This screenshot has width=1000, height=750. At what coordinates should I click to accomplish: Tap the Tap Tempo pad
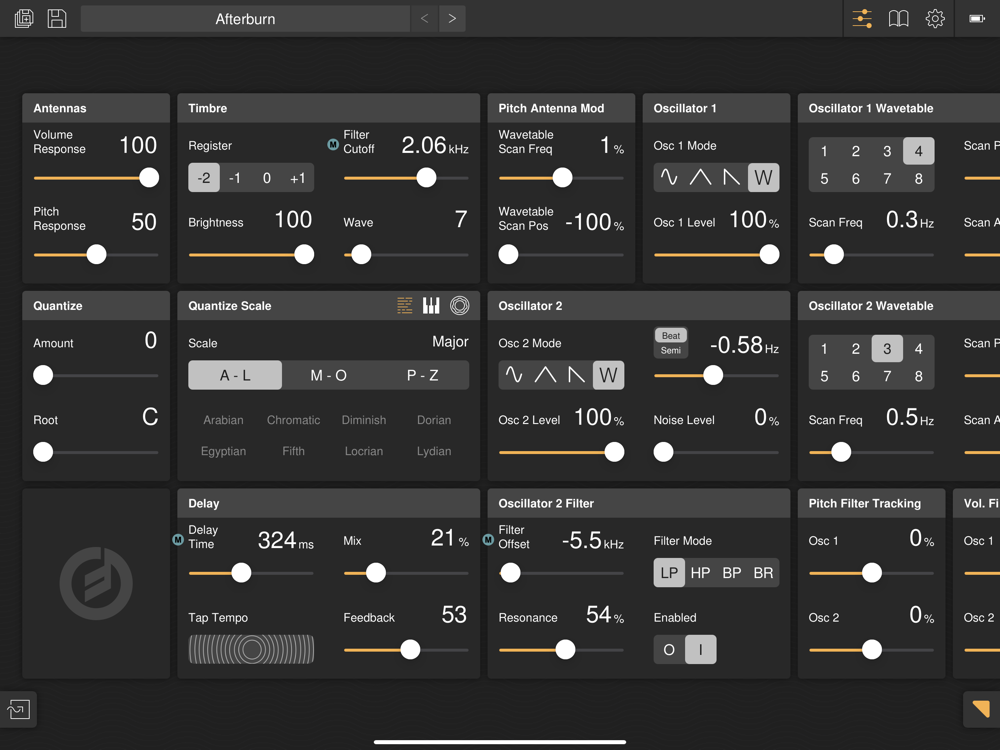pyautogui.click(x=251, y=649)
